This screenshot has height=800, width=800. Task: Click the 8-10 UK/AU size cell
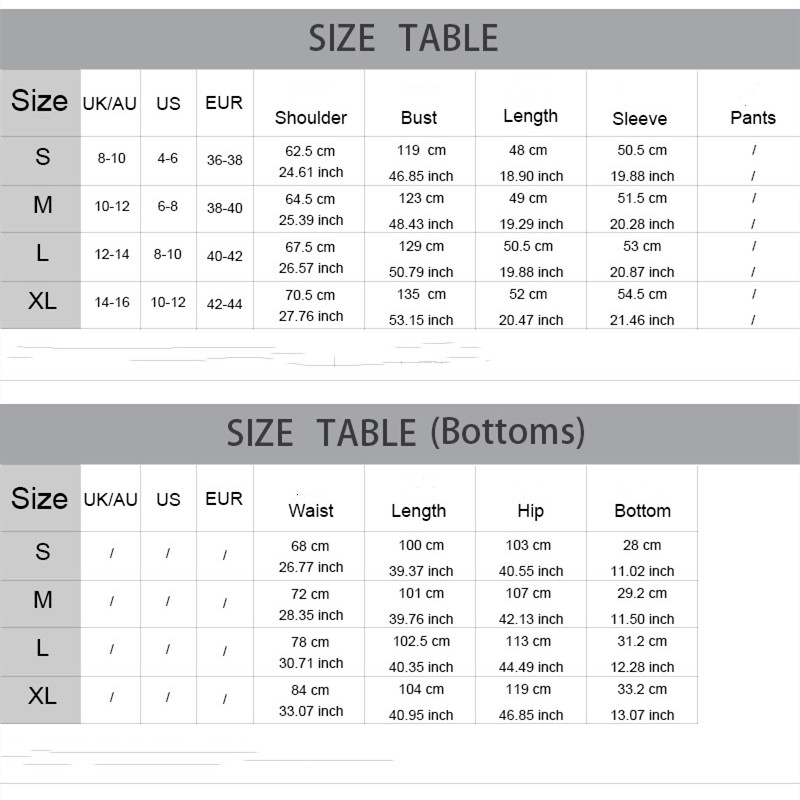(112, 158)
